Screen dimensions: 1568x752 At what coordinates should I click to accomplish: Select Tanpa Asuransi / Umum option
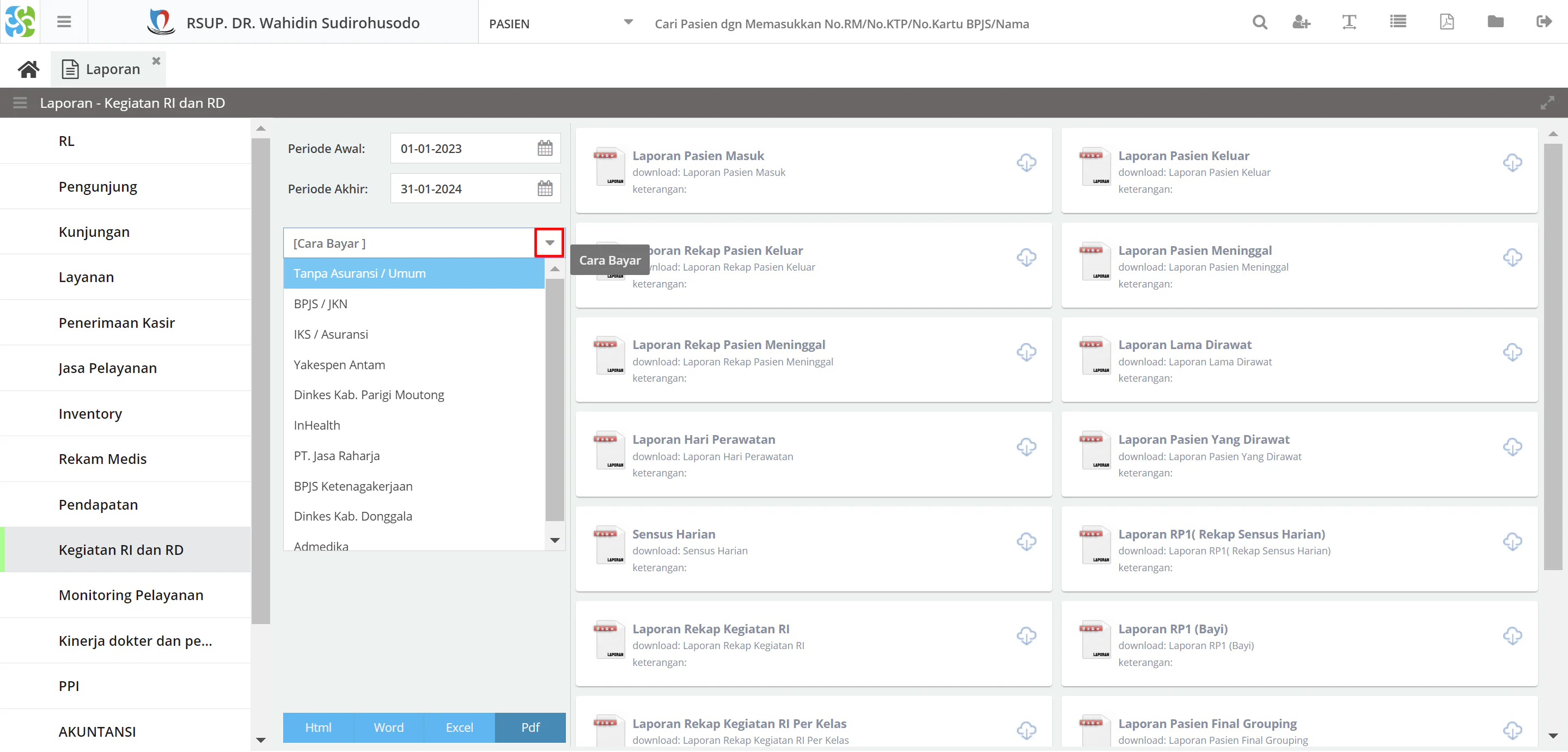pyautogui.click(x=413, y=273)
